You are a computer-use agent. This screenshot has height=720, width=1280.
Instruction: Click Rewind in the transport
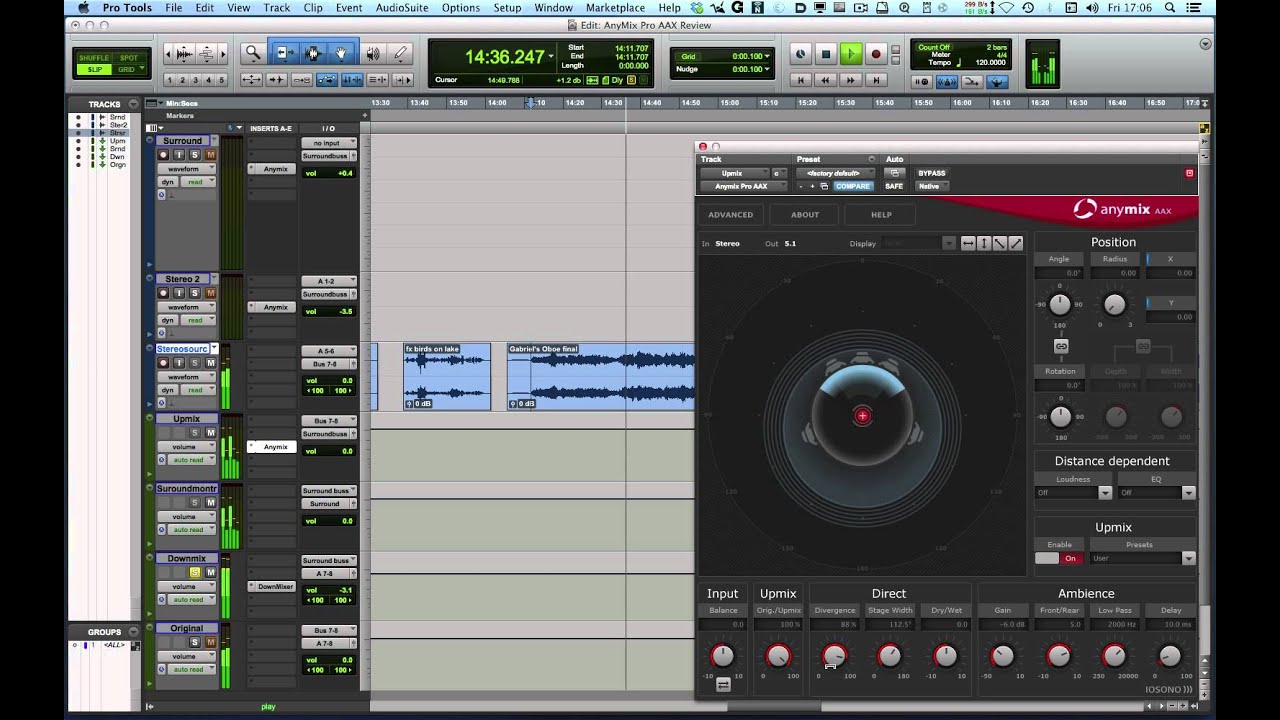click(x=826, y=80)
